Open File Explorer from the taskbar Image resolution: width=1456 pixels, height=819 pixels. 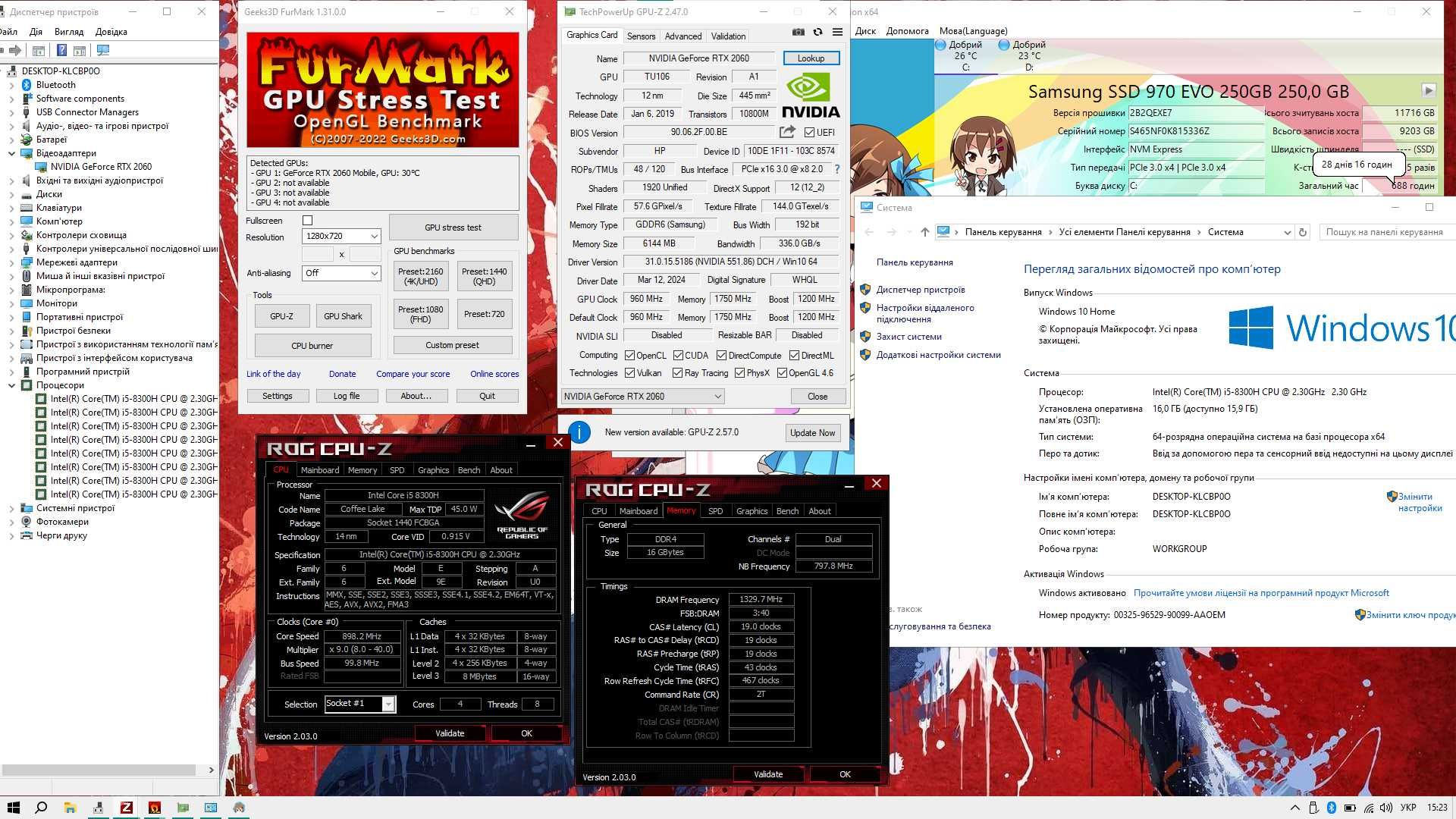coord(70,808)
